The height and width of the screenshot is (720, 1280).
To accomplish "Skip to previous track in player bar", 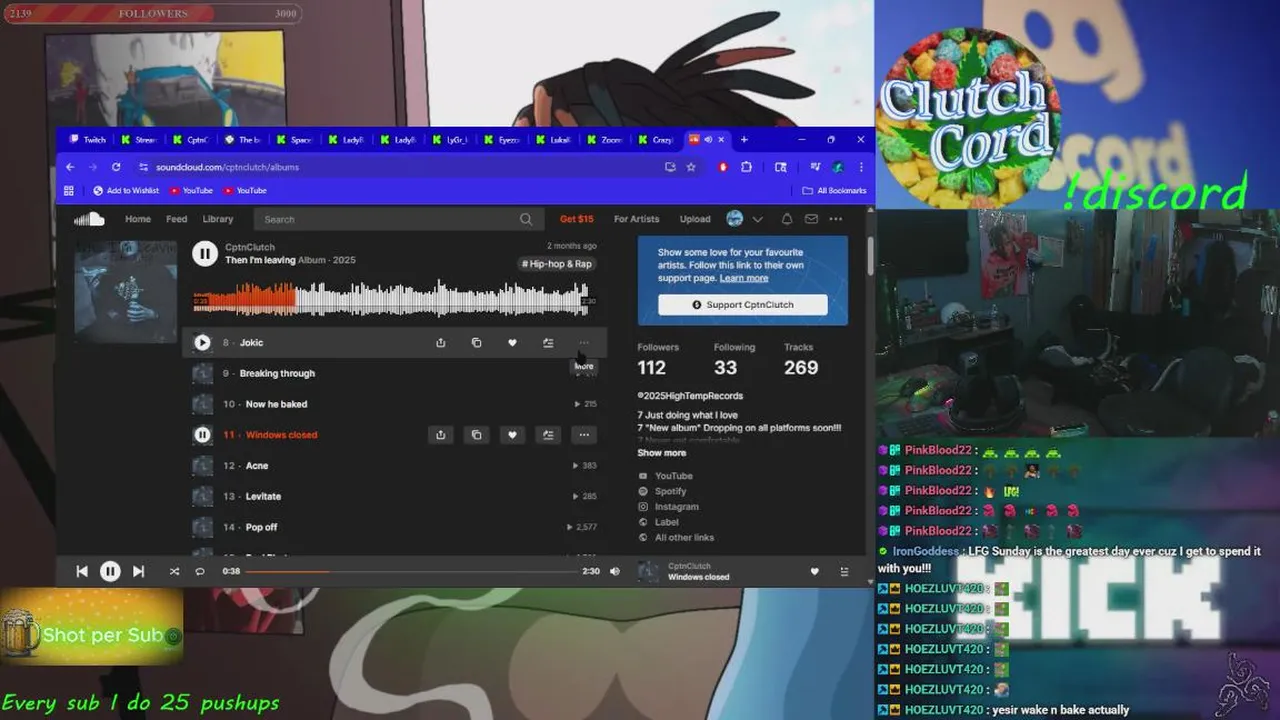I will 82,571.
